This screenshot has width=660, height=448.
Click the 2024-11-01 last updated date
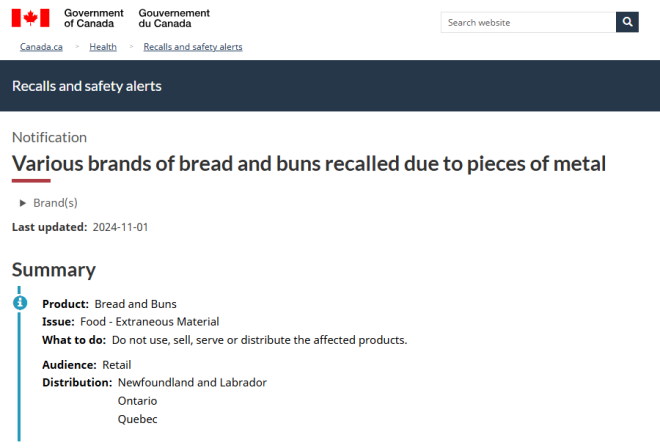point(120,227)
